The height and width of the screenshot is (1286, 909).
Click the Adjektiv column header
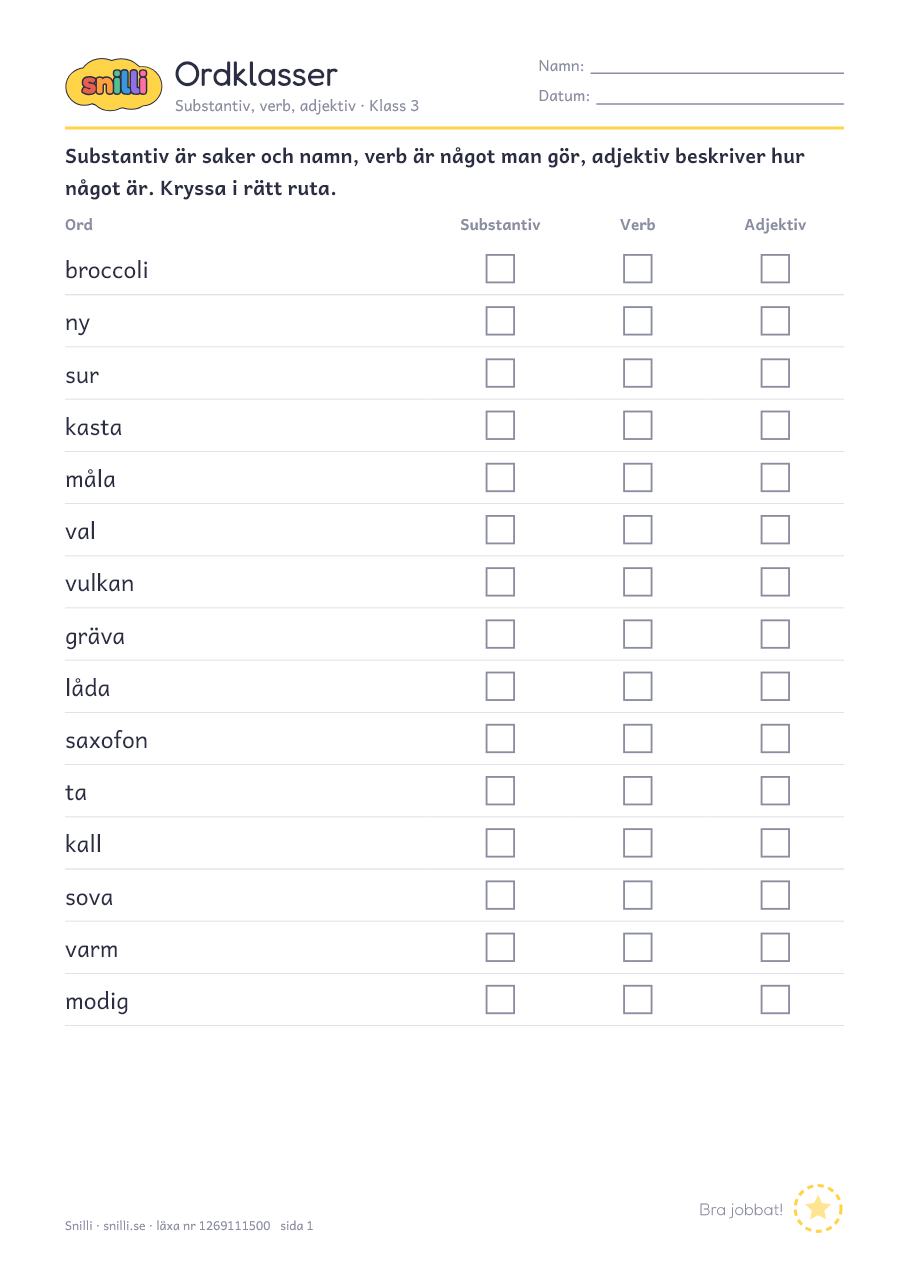[775, 225]
